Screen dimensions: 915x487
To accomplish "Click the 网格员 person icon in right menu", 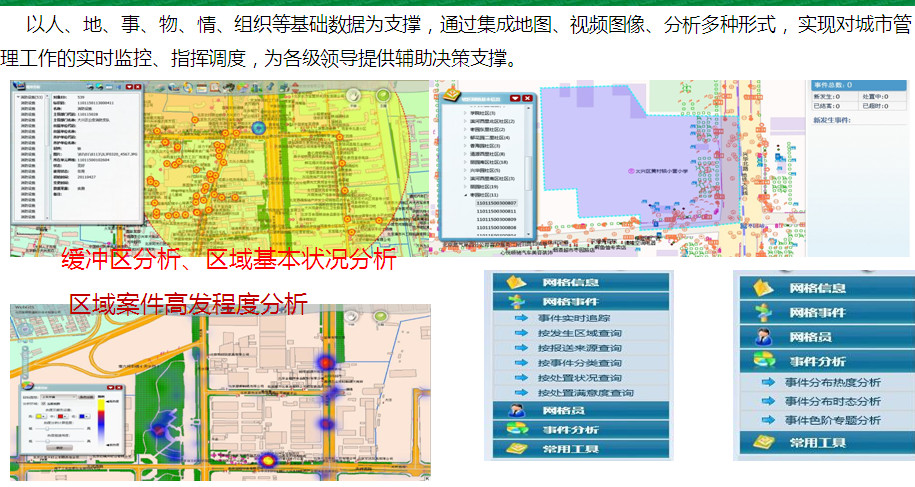I will (763, 336).
